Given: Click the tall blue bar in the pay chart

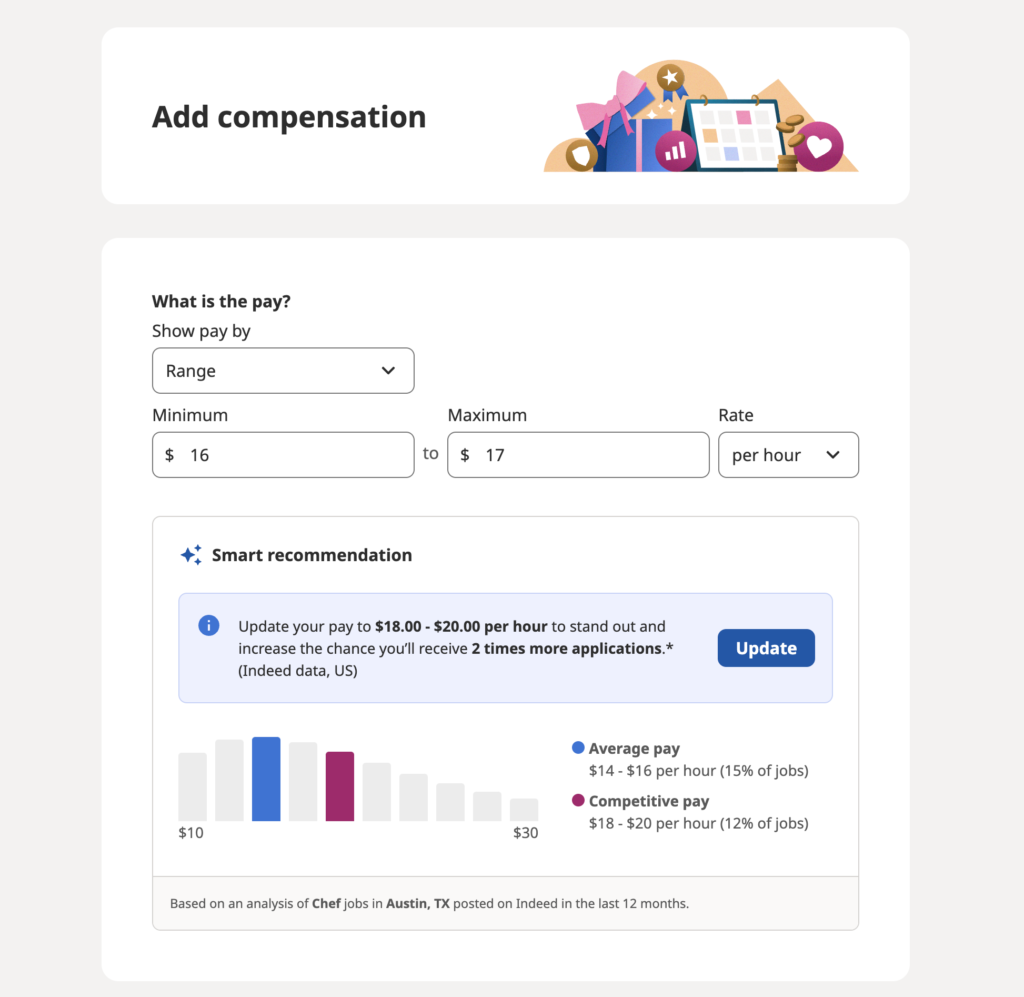Looking at the screenshot, I should click(265, 778).
